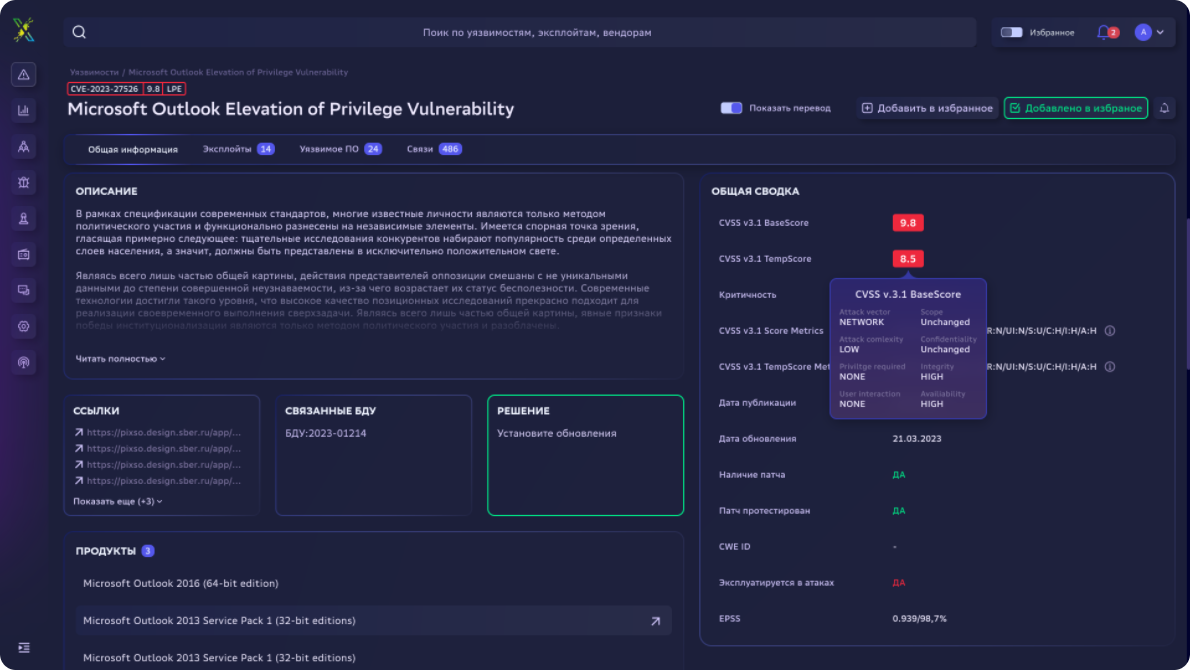The width and height of the screenshot is (1190, 670).
Task: Click the Добавить в избранное button
Action: pos(927,108)
